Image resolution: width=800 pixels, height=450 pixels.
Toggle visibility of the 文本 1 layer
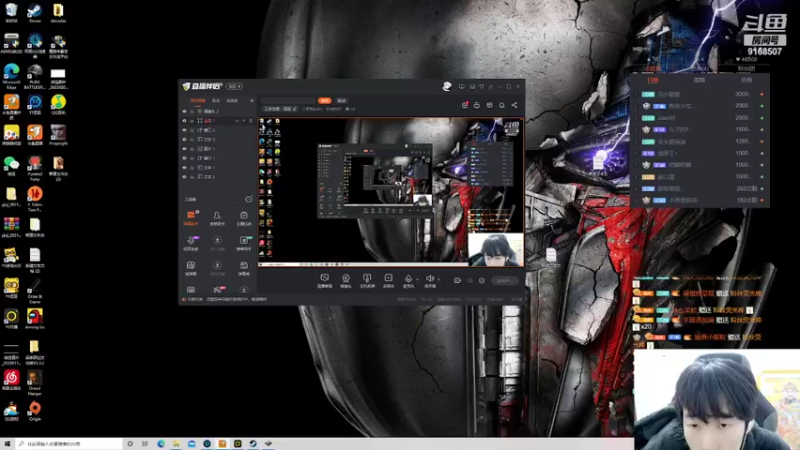point(184,167)
